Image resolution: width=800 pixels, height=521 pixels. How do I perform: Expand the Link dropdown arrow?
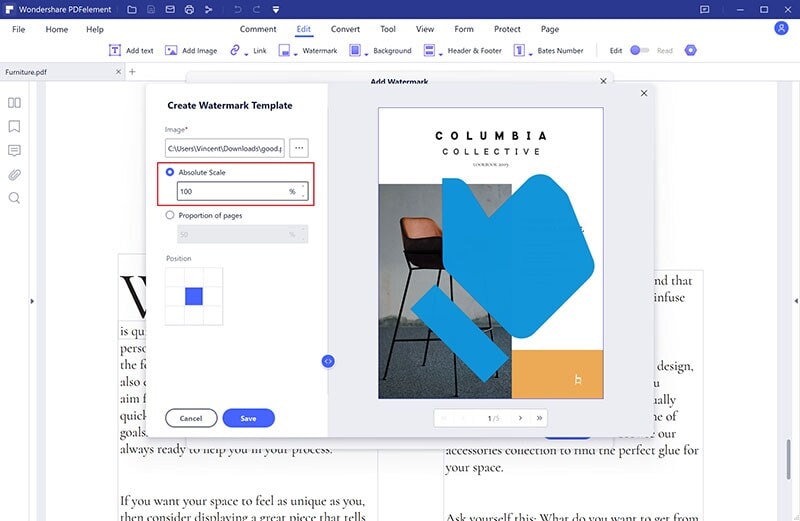[x=246, y=54]
